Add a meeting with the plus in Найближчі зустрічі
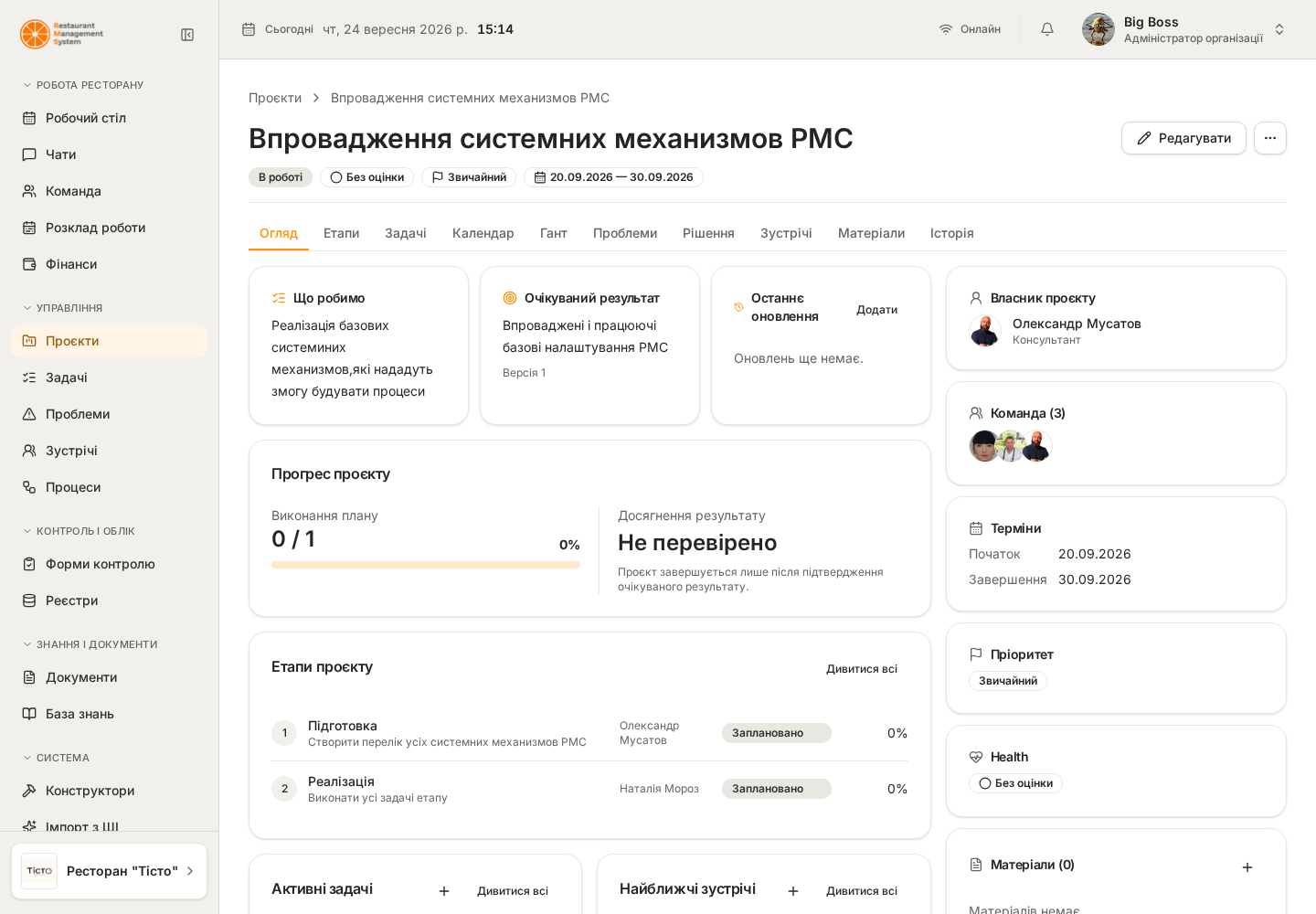 pos(793,891)
